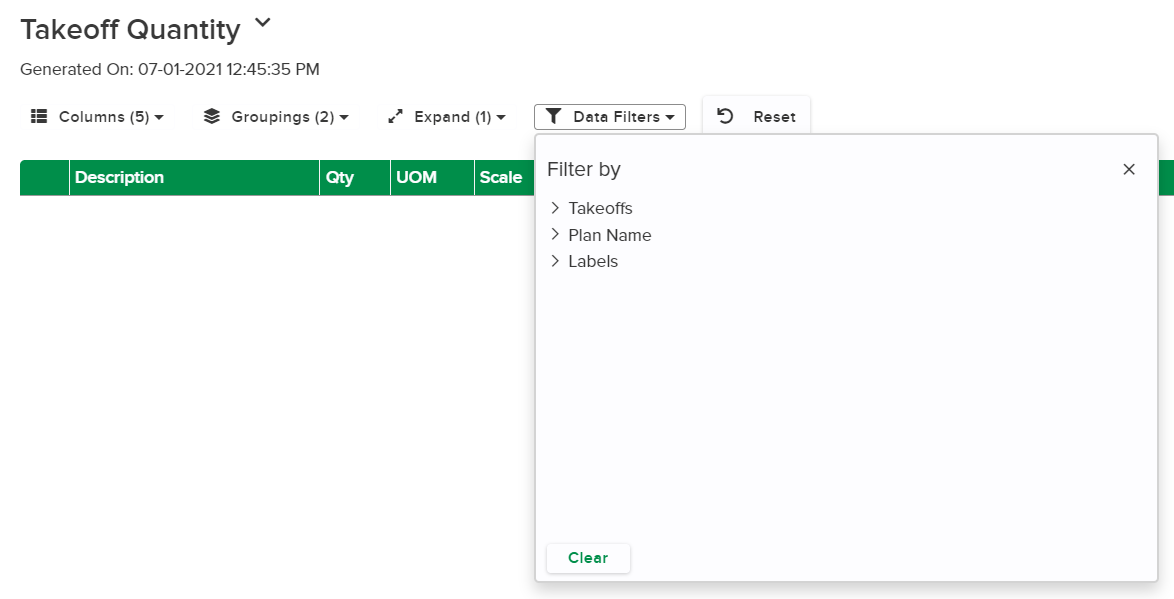Click the Expand diagonal arrows icon
The image size is (1174, 599).
click(x=395, y=116)
